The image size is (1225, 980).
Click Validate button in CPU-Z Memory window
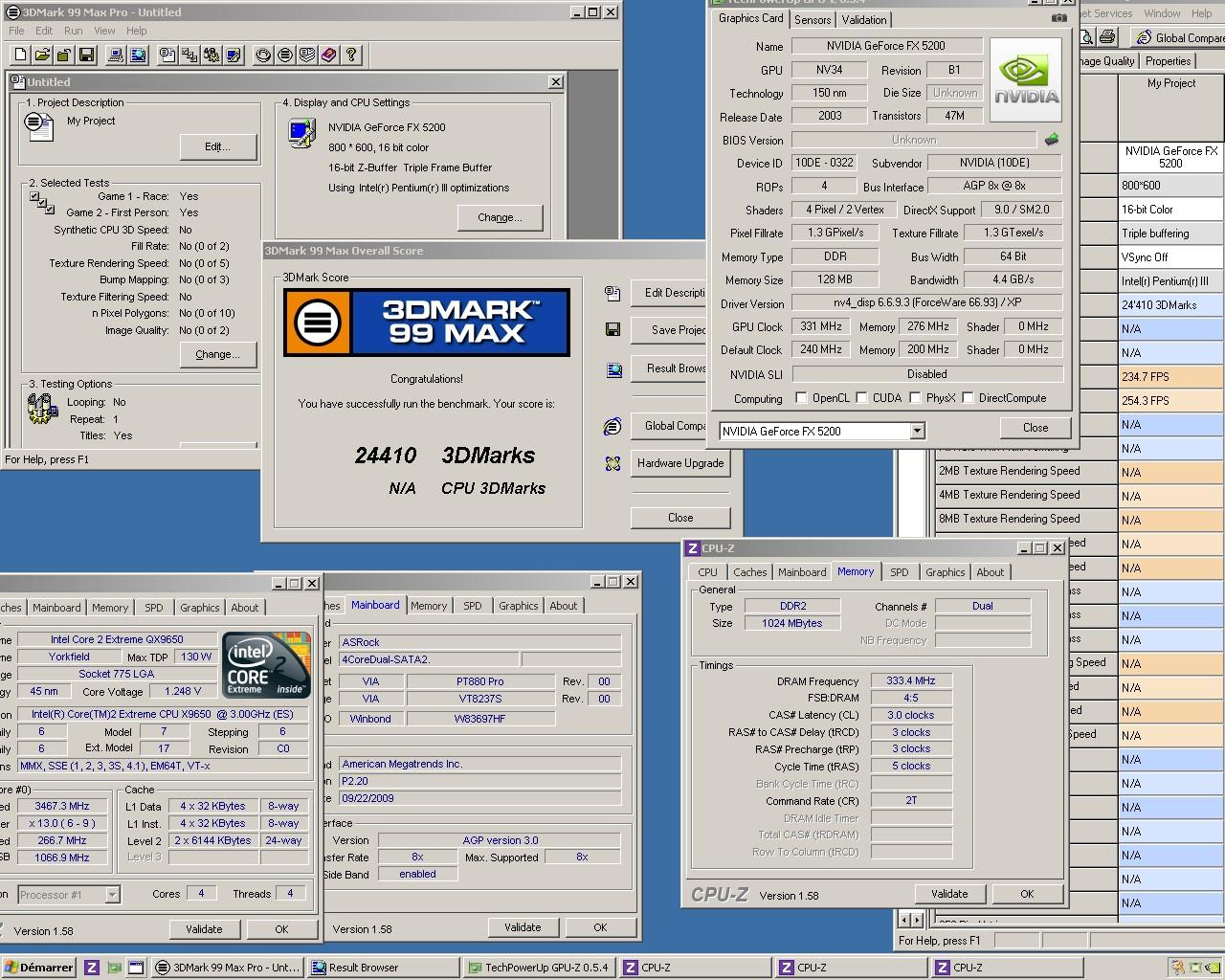(949, 894)
